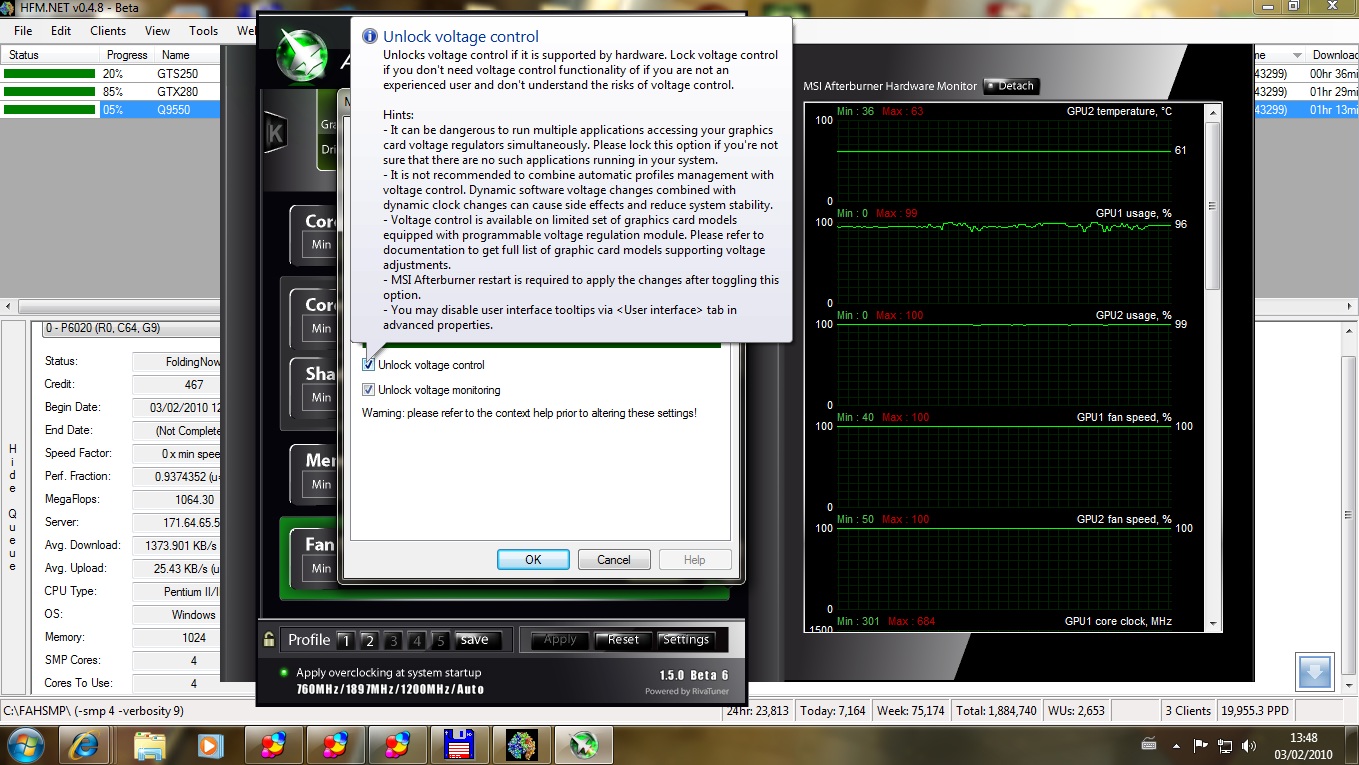Click the hardware monitor scrollbar thumb
Screen dimensions: 1359x765
tap(1212, 205)
